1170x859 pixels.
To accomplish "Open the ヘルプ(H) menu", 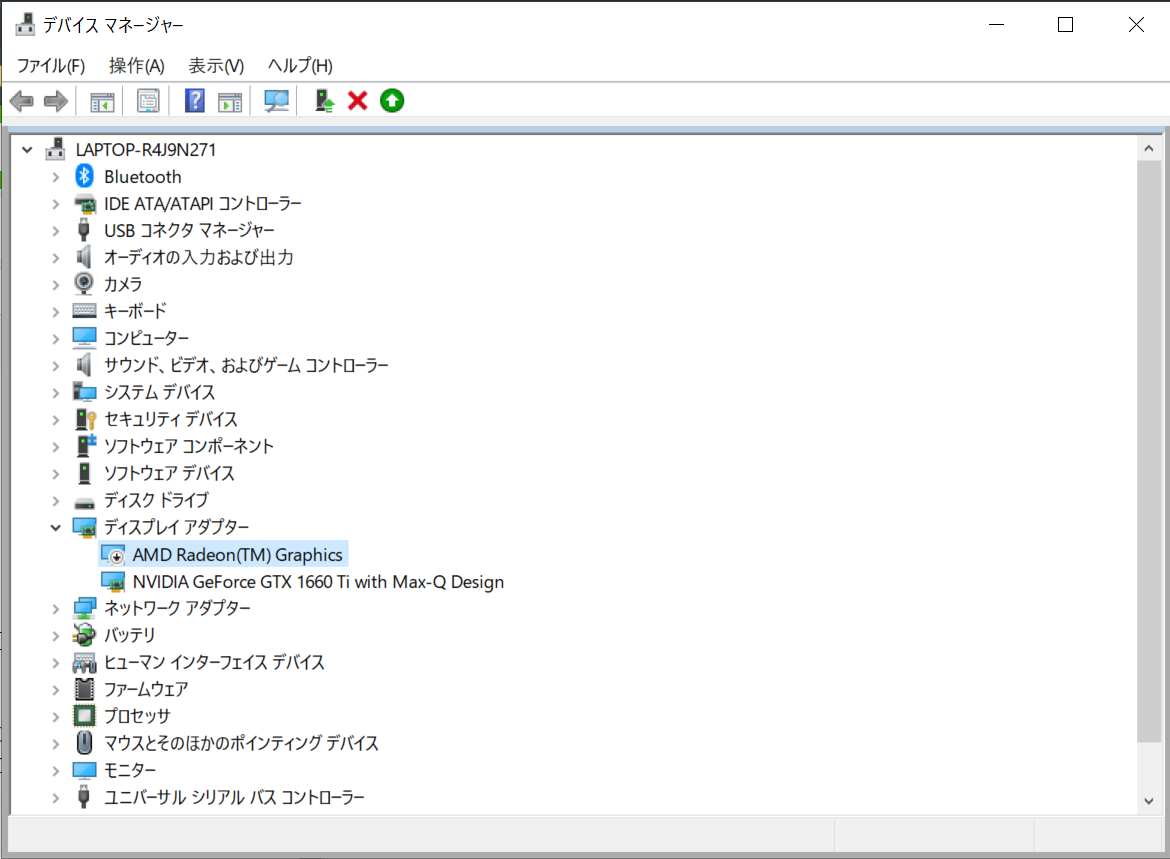I will coord(300,66).
